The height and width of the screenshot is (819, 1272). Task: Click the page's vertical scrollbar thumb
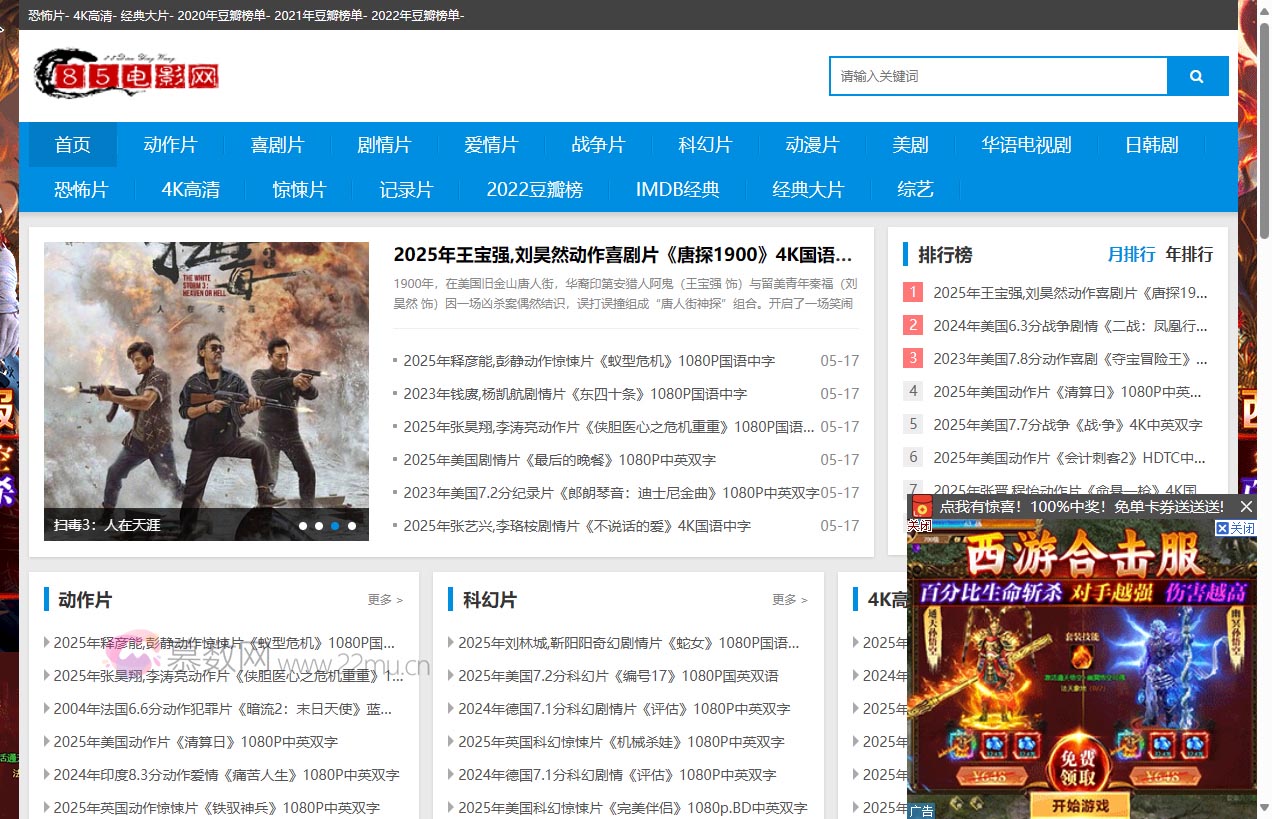coord(1264,130)
